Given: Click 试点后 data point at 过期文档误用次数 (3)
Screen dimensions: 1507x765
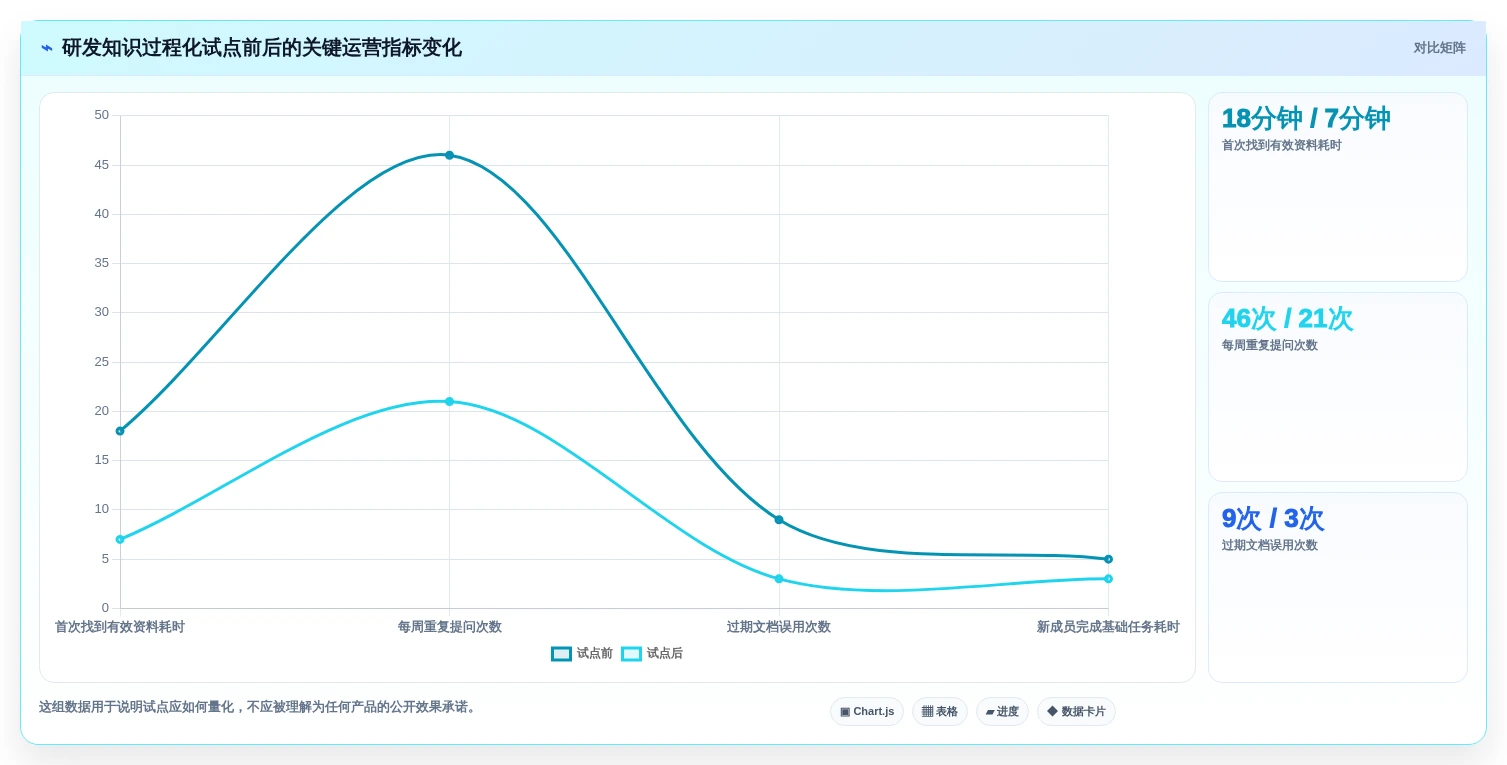Looking at the screenshot, I should (779, 579).
